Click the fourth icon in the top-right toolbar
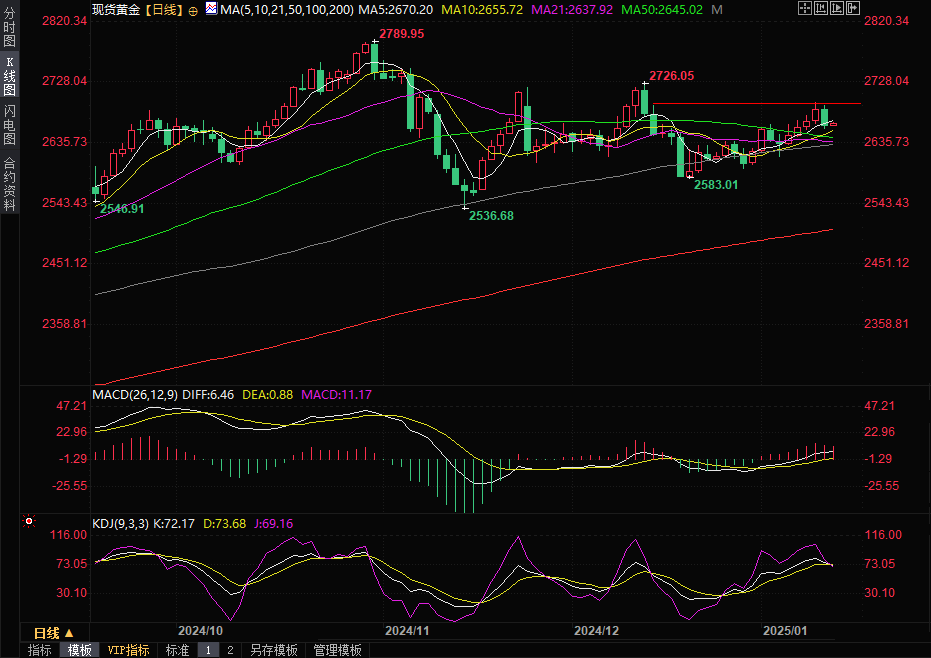The height and width of the screenshot is (658, 931). click(851, 8)
